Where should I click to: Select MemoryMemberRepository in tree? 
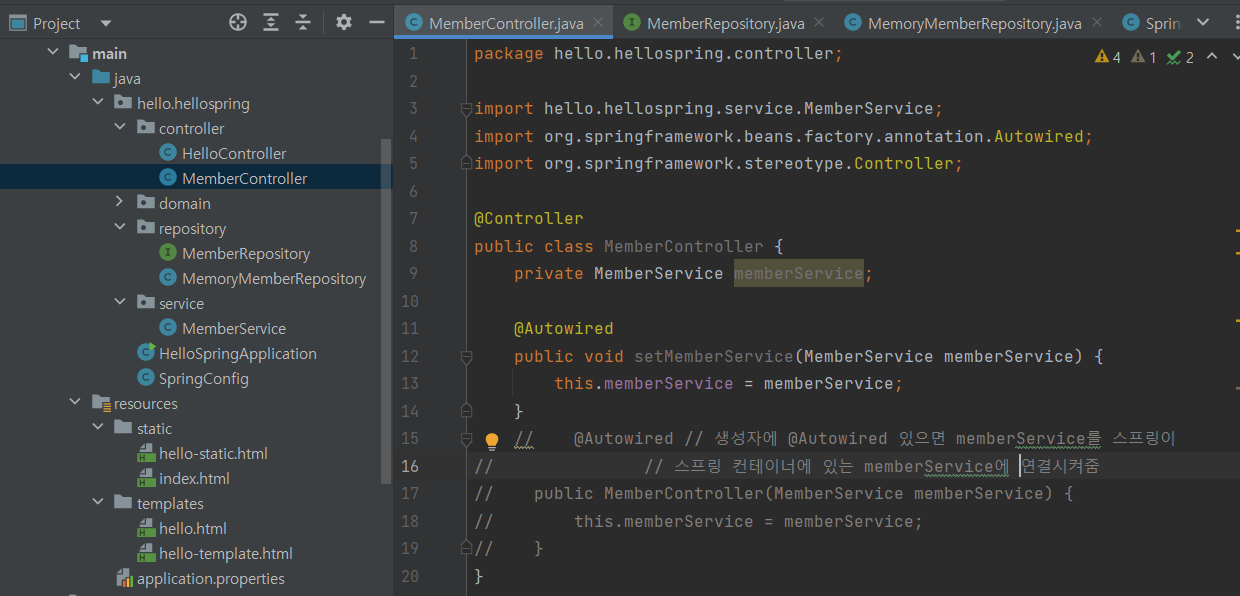(274, 278)
